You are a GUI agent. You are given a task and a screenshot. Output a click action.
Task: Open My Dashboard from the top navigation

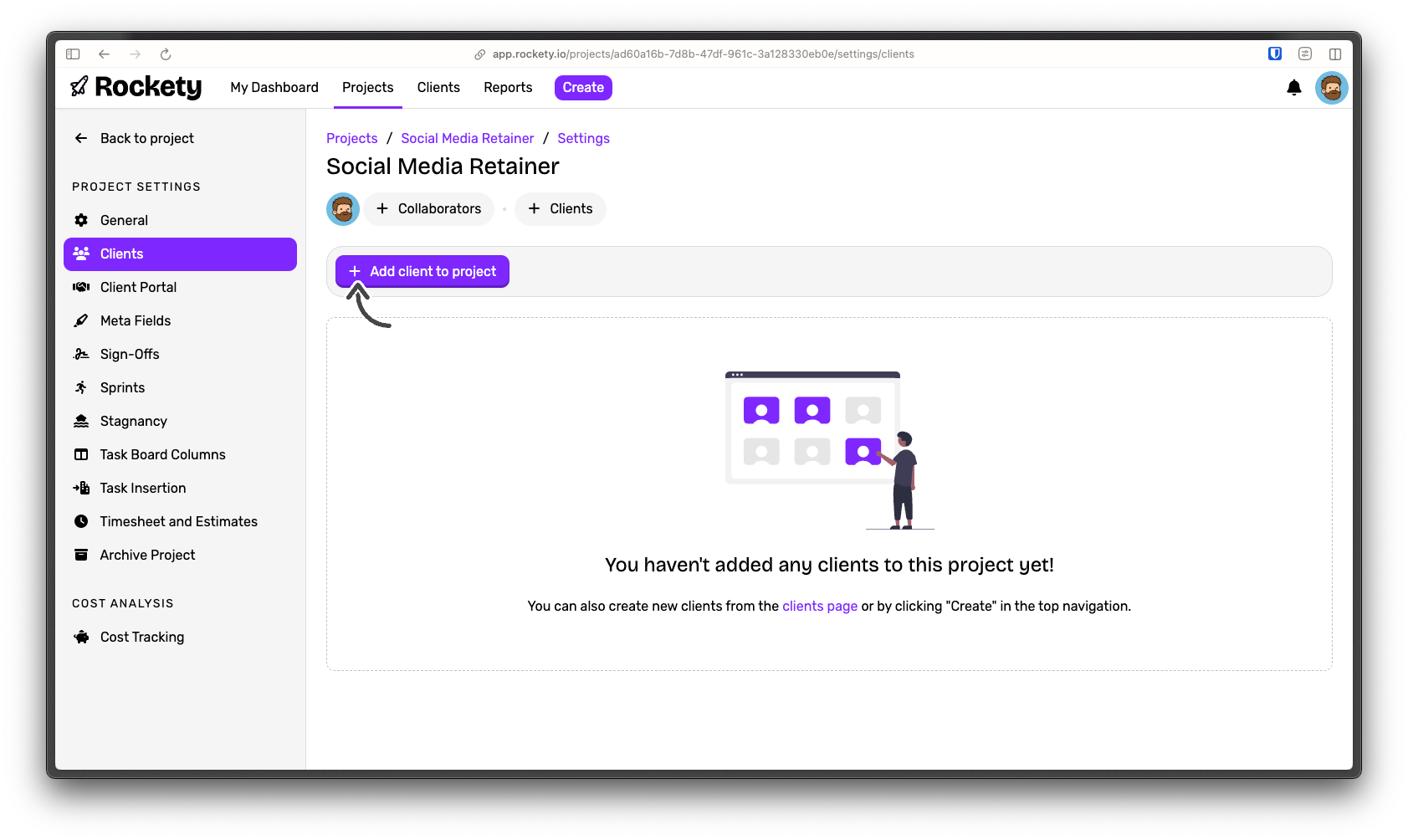274,87
